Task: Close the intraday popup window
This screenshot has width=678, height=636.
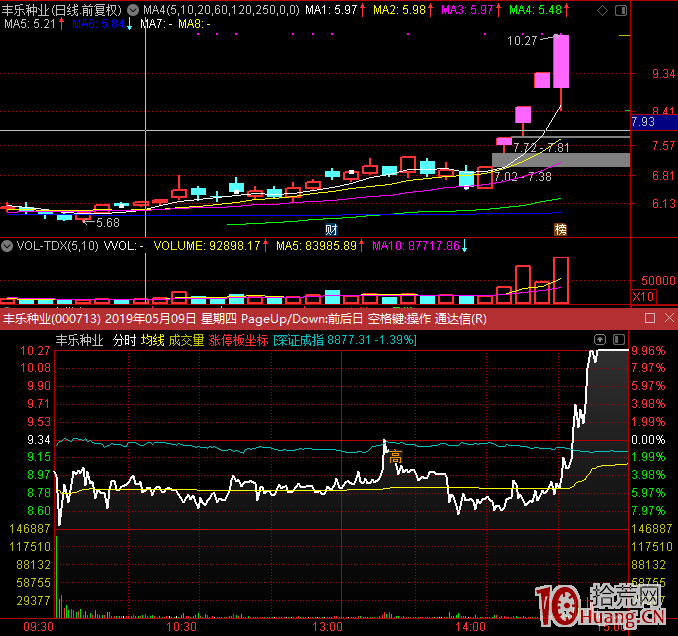Action: pyautogui.click(x=669, y=318)
